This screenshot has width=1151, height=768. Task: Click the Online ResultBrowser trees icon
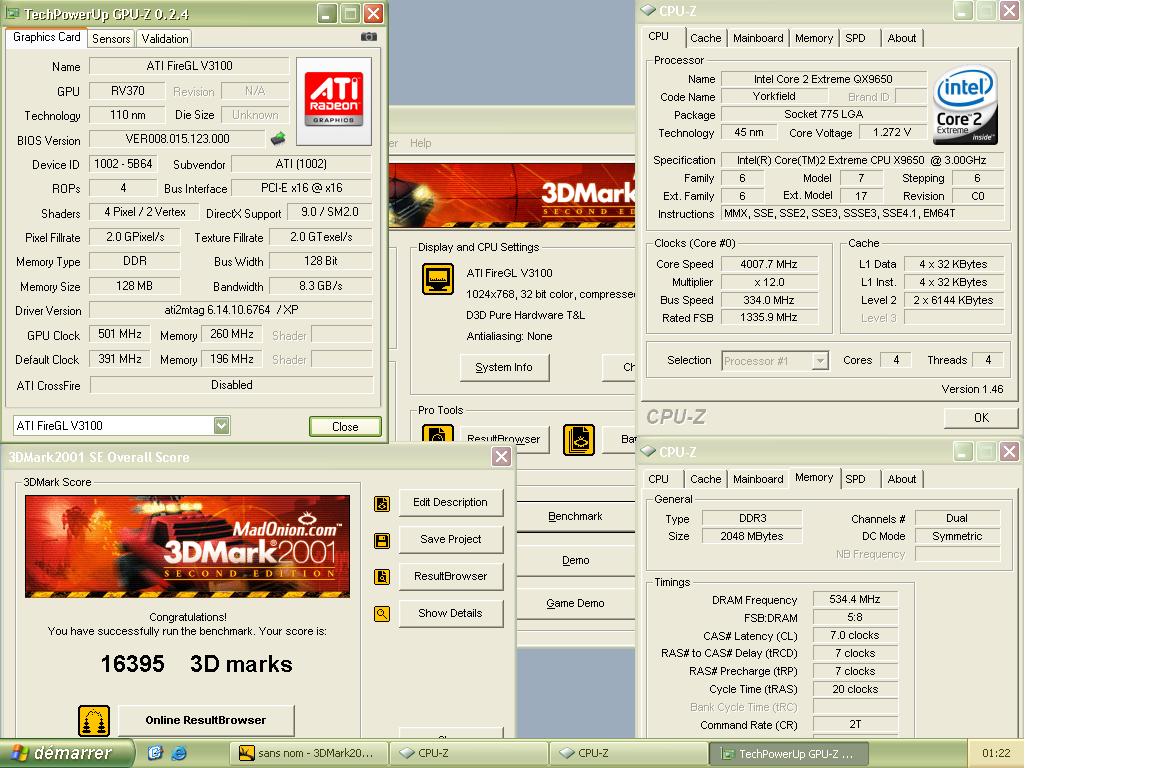94,721
